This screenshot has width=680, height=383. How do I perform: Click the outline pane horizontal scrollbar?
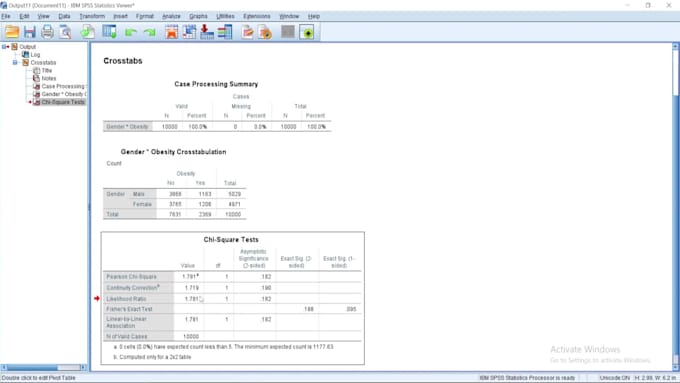click(43, 367)
